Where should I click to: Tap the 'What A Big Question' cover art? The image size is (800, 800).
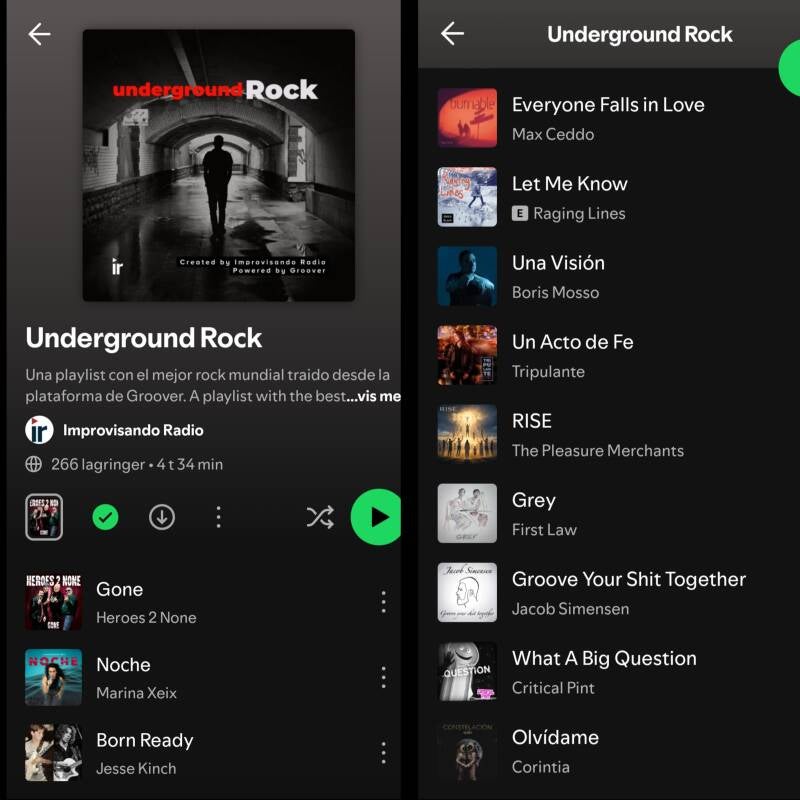pos(467,671)
